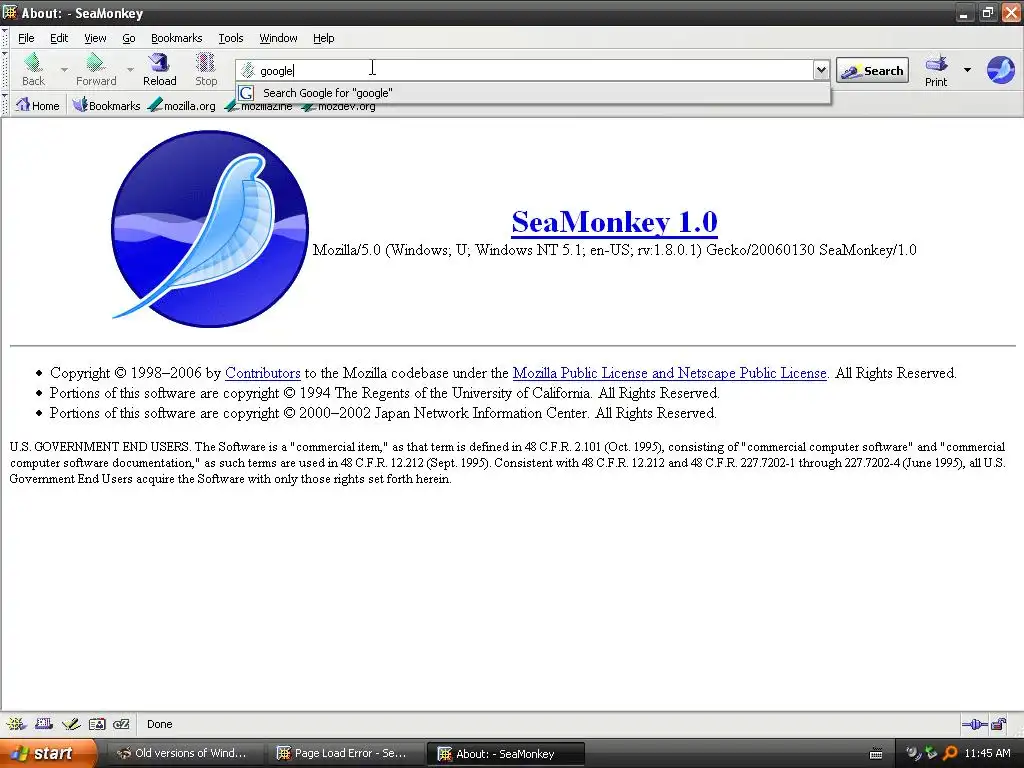Open the mozilla.org bookmark
Screen dimensions: 1024x768
(x=182, y=105)
